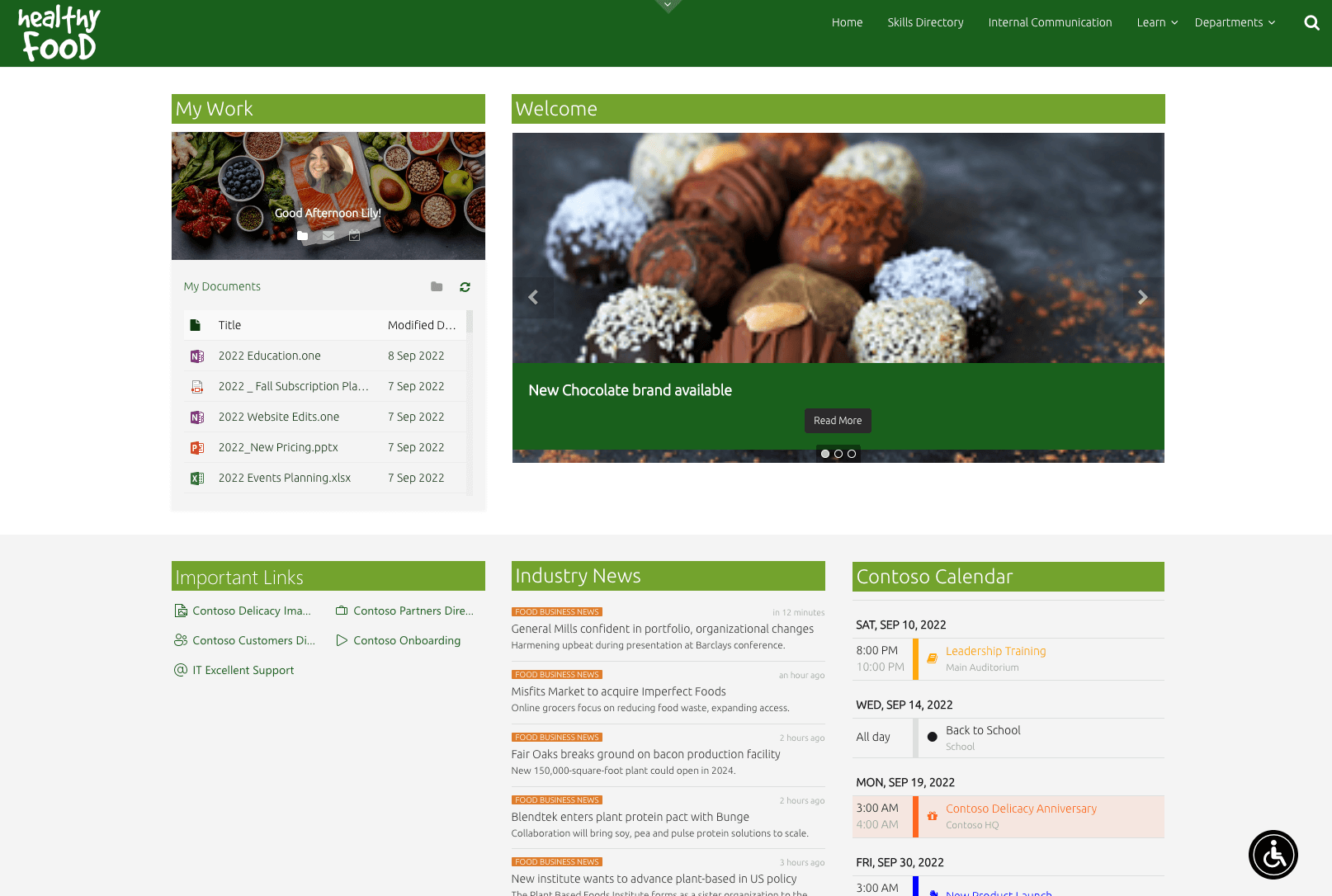The width and height of the screenshot is (1332, 896).
Task: Click first FOOD BUSINESS NEWS tag
Action: (556, 612)
